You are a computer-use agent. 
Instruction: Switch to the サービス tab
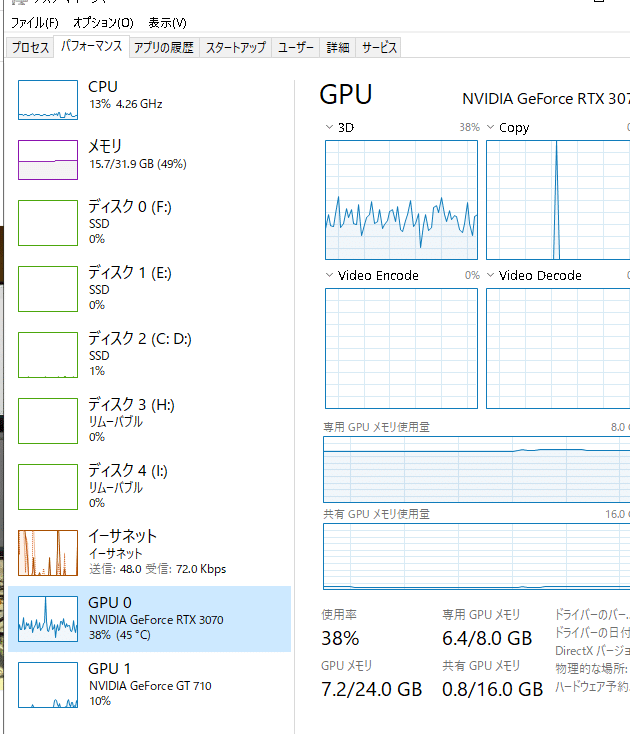[x=379, y=47]
